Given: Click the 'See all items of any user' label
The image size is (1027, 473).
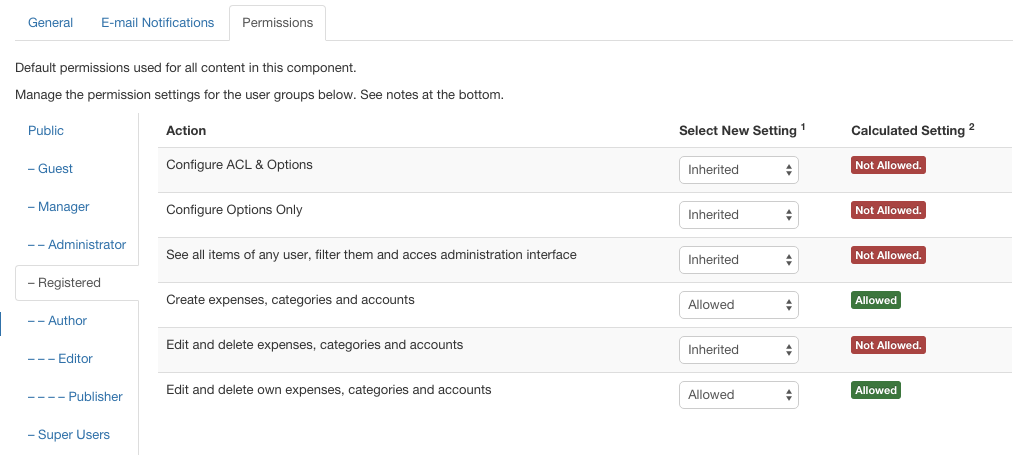Looking at the screenshot, I should click(x=371, y=254).
